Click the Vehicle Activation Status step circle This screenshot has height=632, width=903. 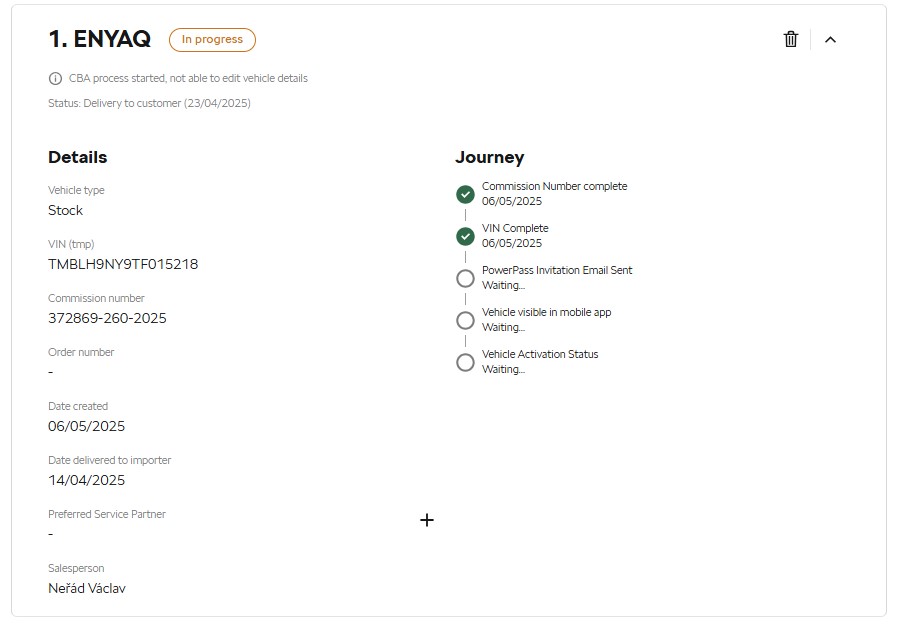pos(465,362)
